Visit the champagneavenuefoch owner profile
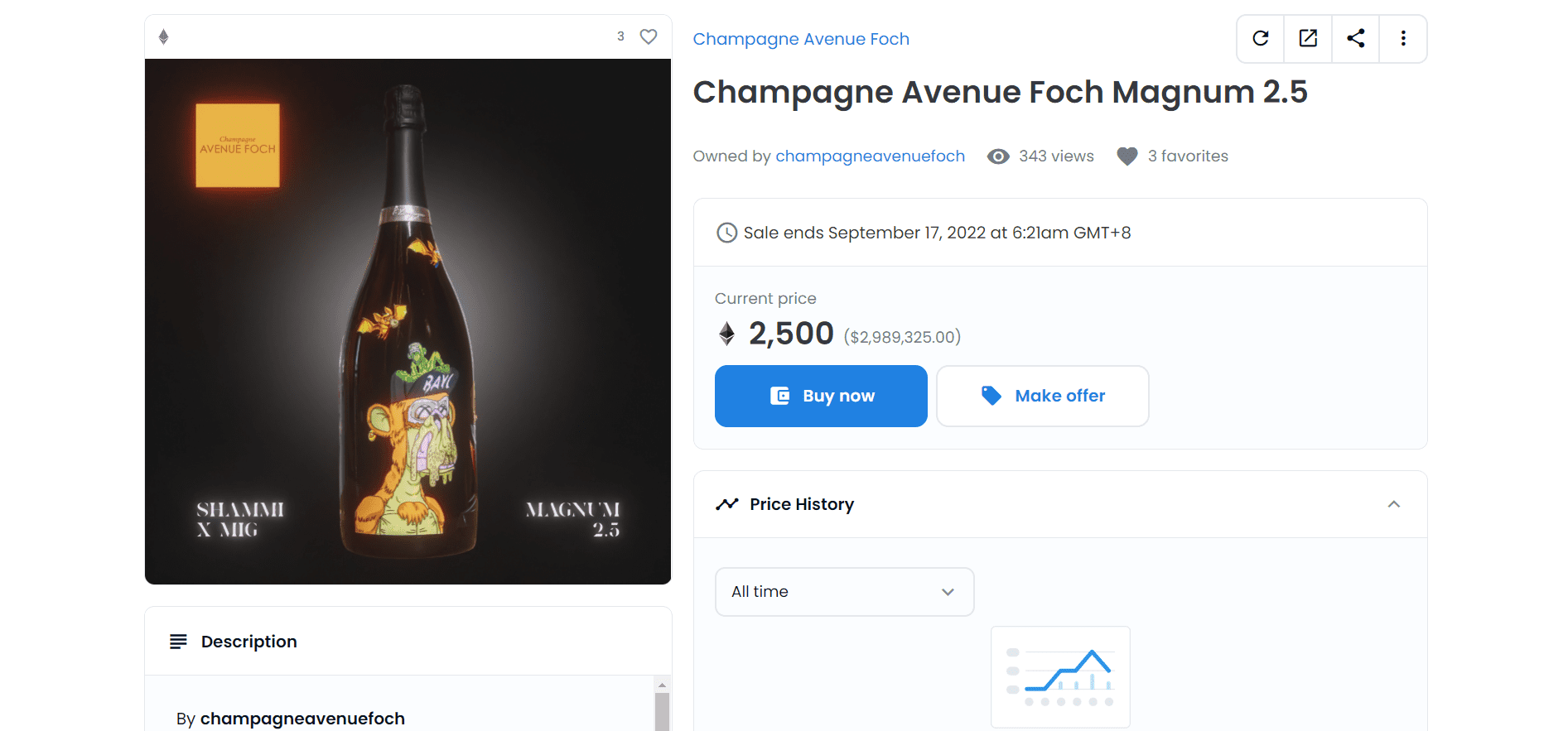The width and height of the screenshot is (1568, 731). click(870, 156)
